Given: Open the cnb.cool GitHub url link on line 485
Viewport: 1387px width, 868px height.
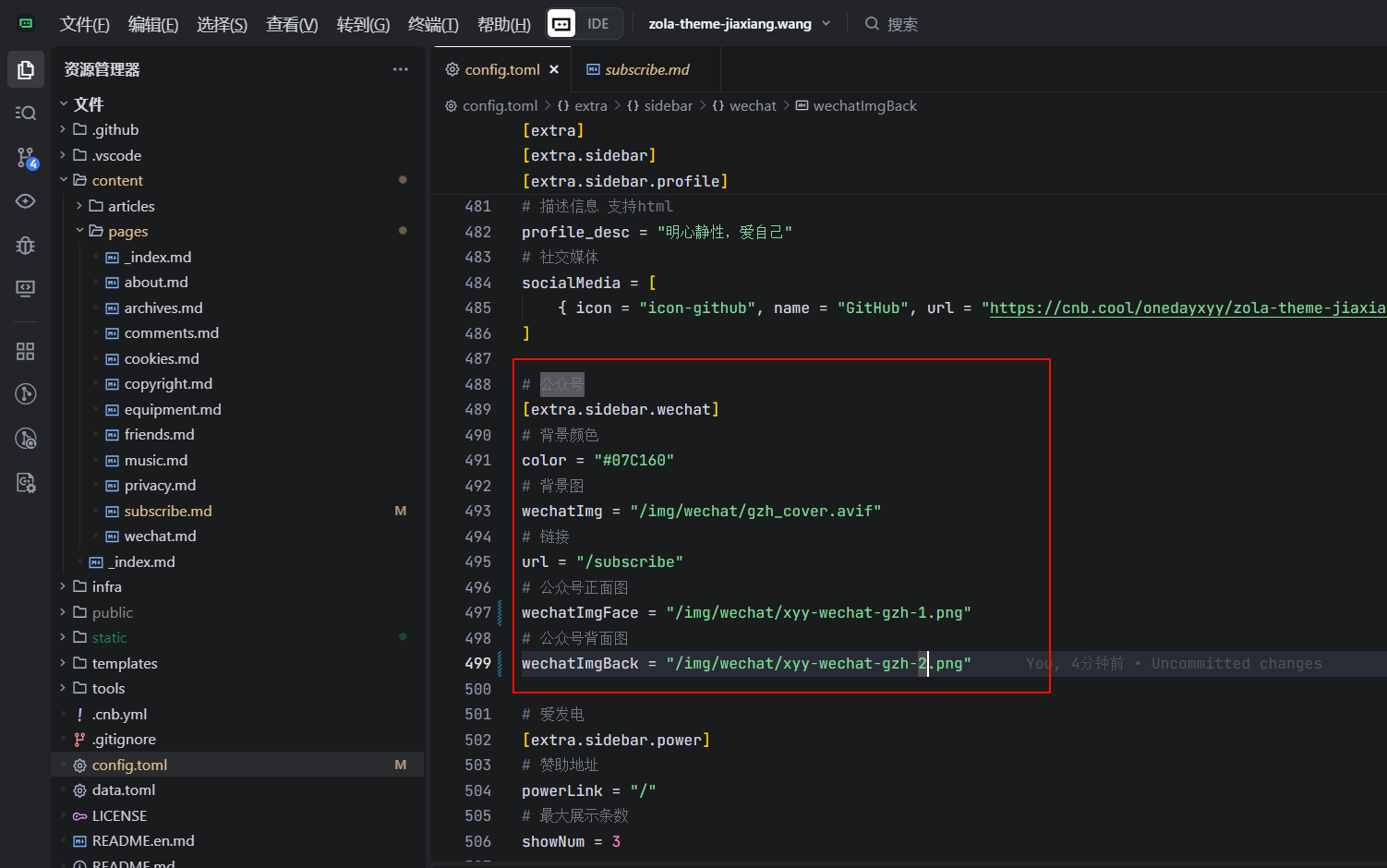Looking at the screenshot, I should pyautogui.click(x=1188, y=308).
